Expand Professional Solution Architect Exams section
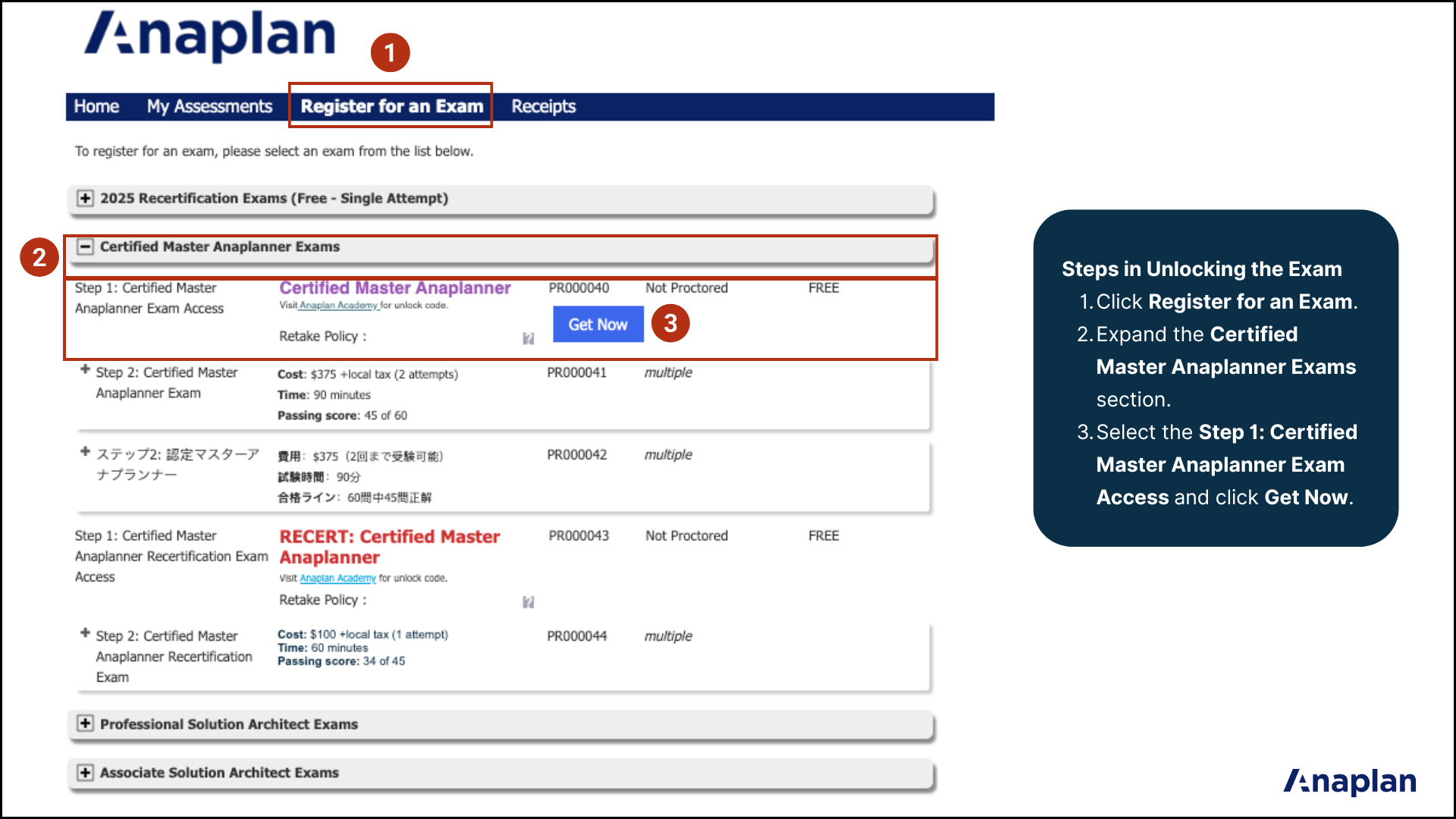The height and width of the screenshot is (819, 1456). tap(85, 724)
